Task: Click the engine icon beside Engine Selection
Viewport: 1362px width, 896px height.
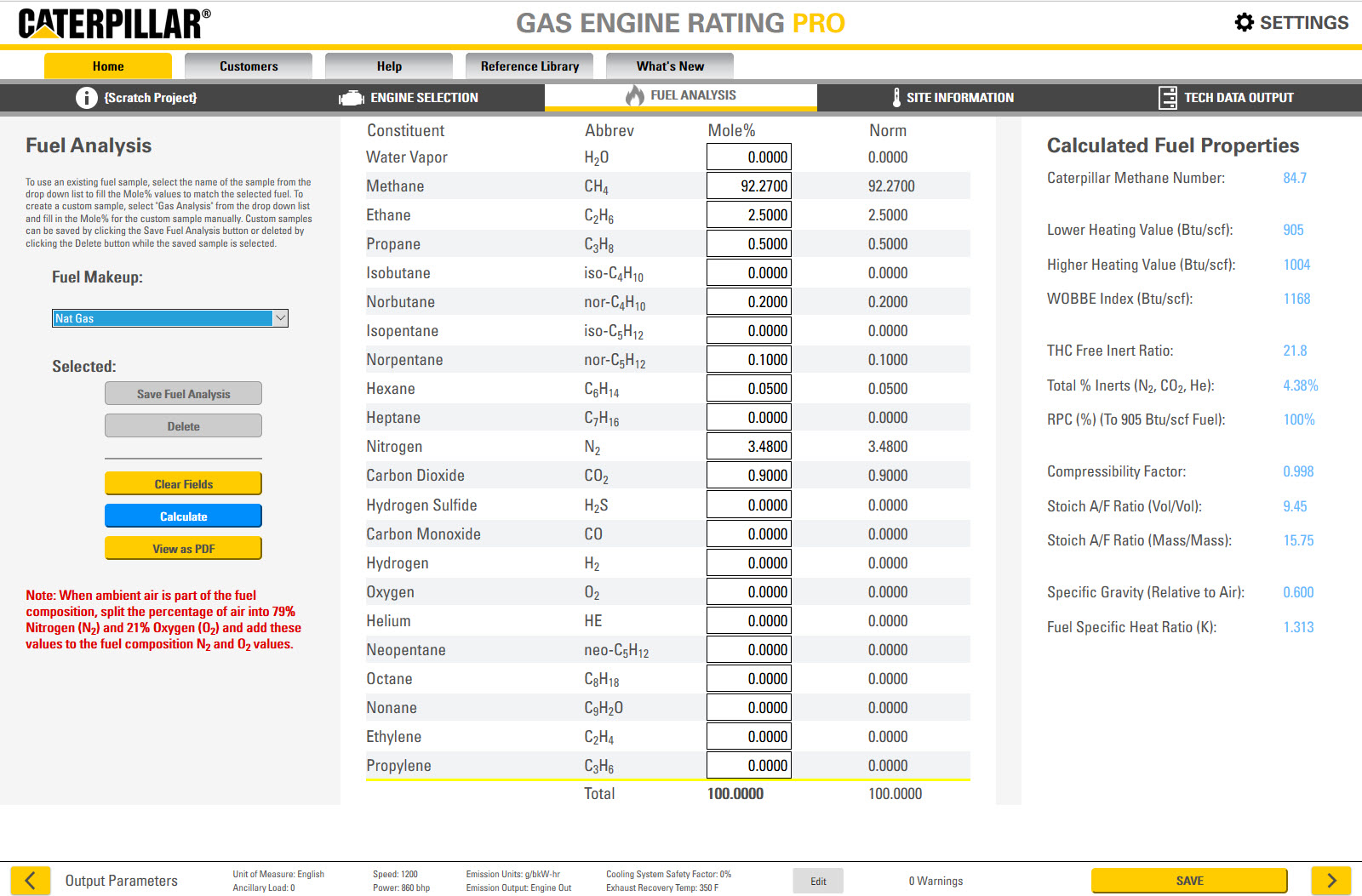Action: [x=351, y=98]
